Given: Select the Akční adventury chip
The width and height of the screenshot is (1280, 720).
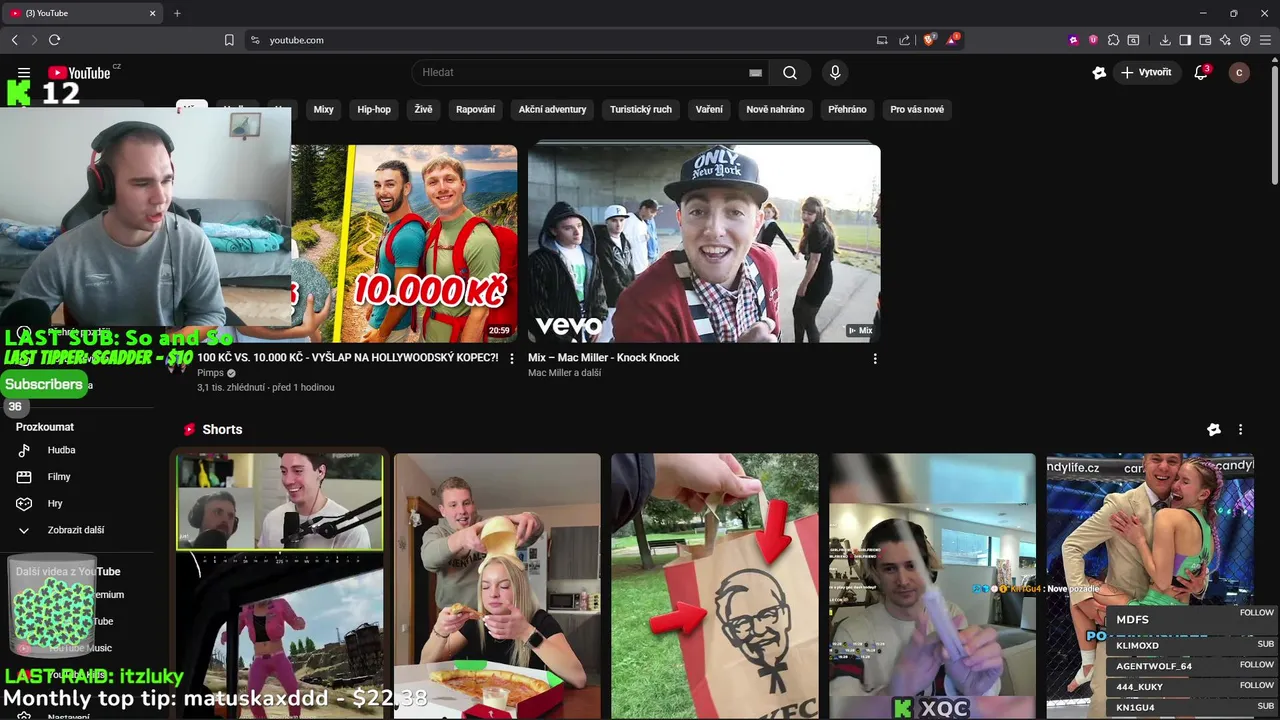Looking at the screenshot, I should (552, 109).
